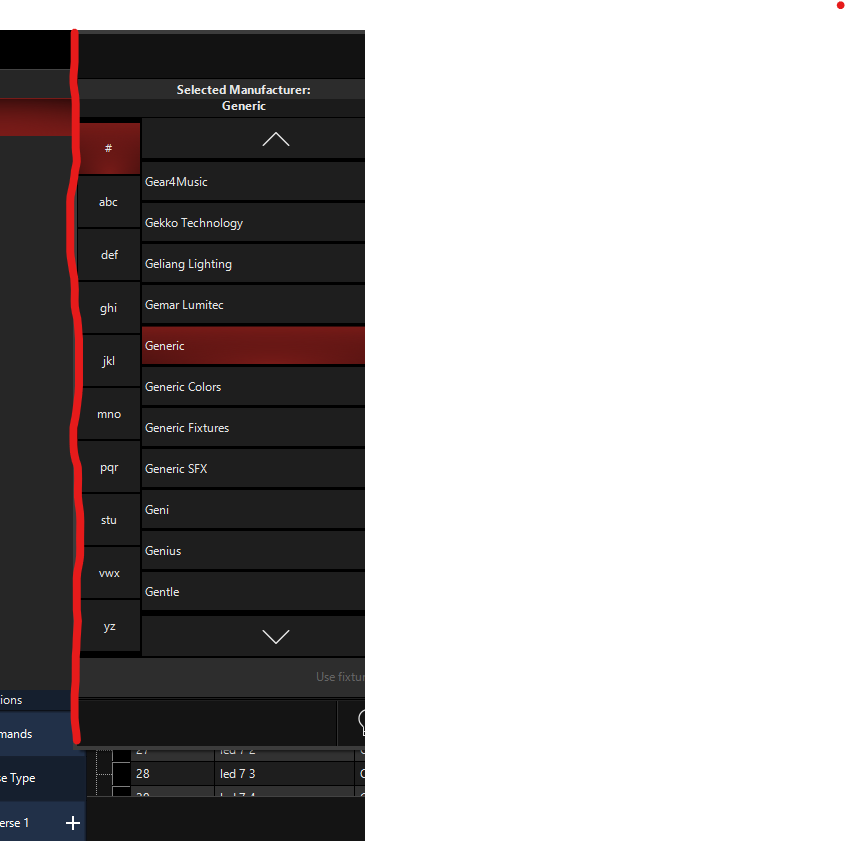Click the highlighted Generic manufacturer
The width and height of the screenshot is (845, 841).
pyautogui.click(x=253, y=345)
